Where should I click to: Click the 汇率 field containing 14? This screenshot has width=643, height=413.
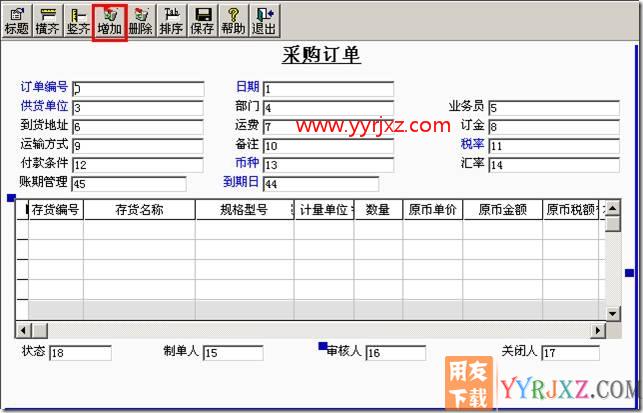[x=554, y=165]
